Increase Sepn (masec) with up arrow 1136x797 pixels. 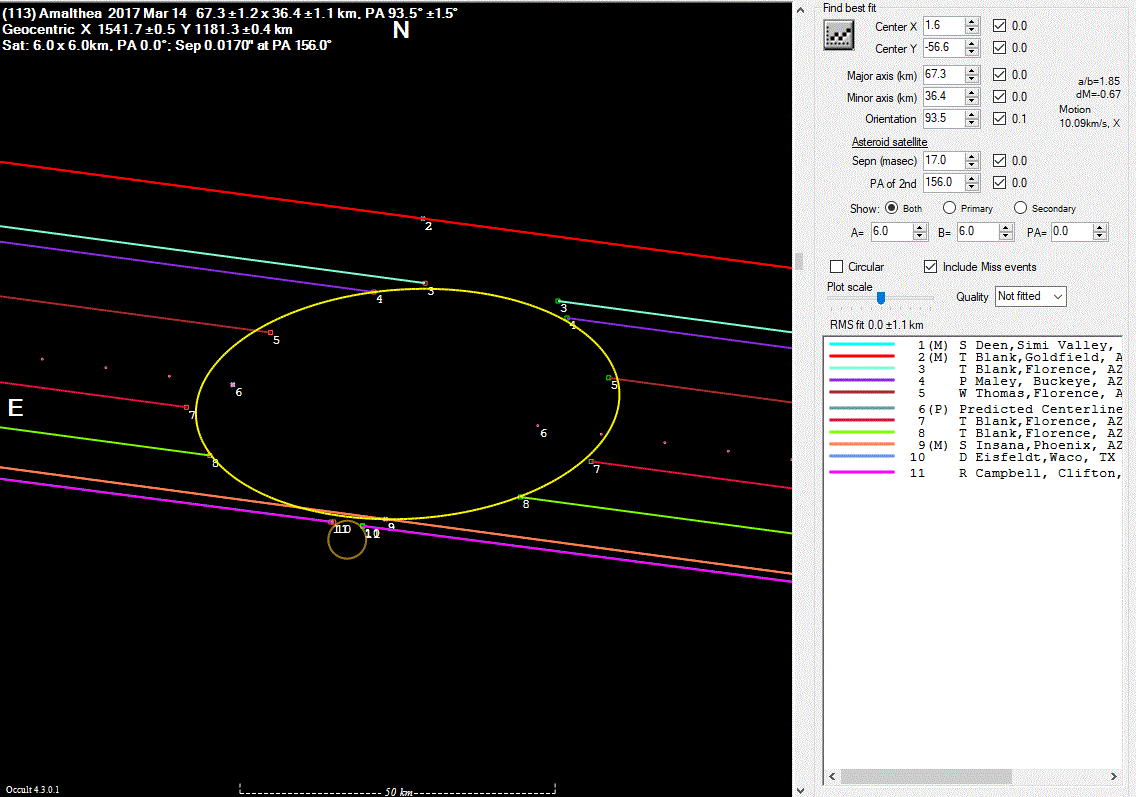(x=972, y=156)
